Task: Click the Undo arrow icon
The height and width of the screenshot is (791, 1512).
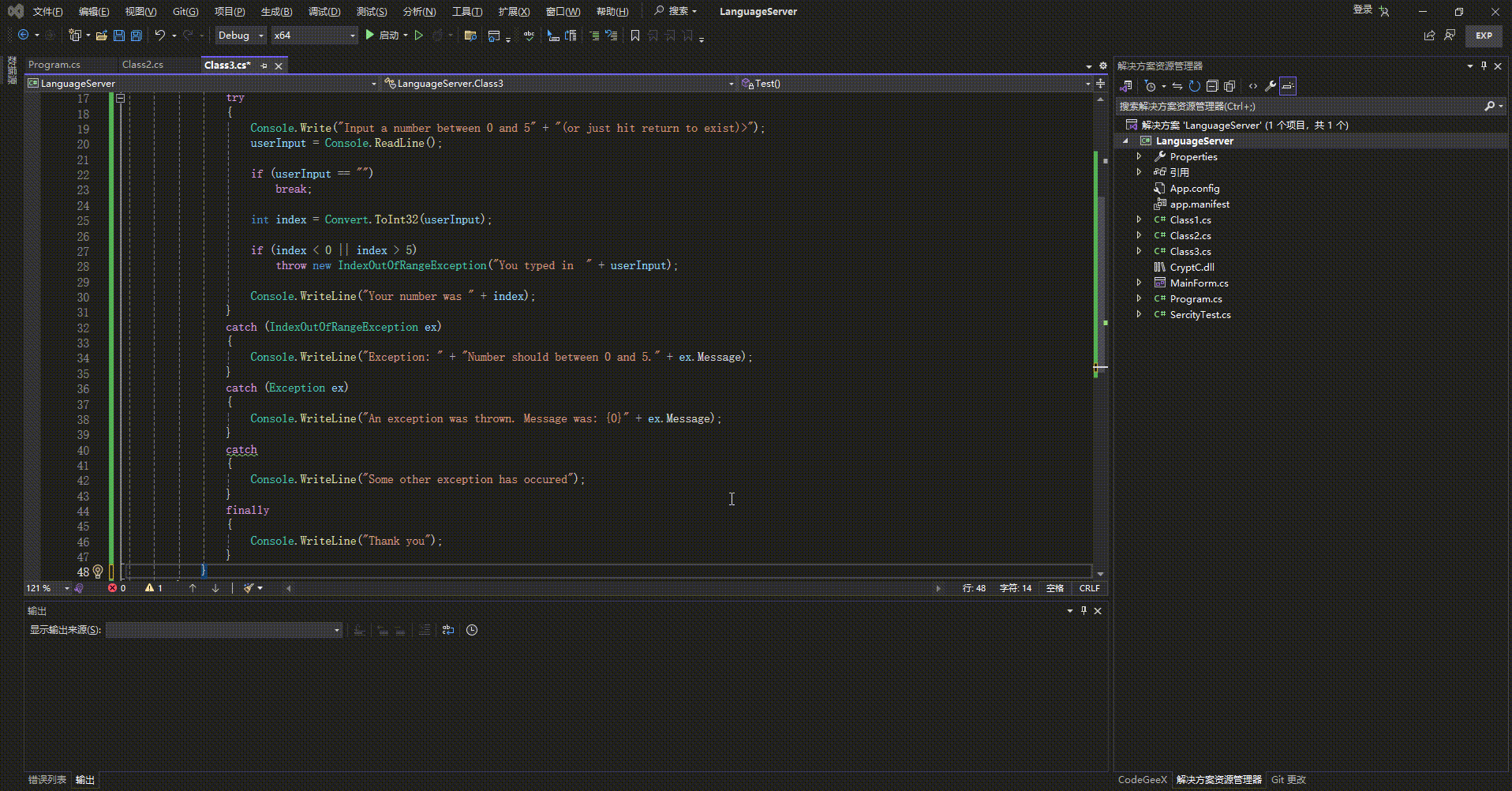Action: 160,35
